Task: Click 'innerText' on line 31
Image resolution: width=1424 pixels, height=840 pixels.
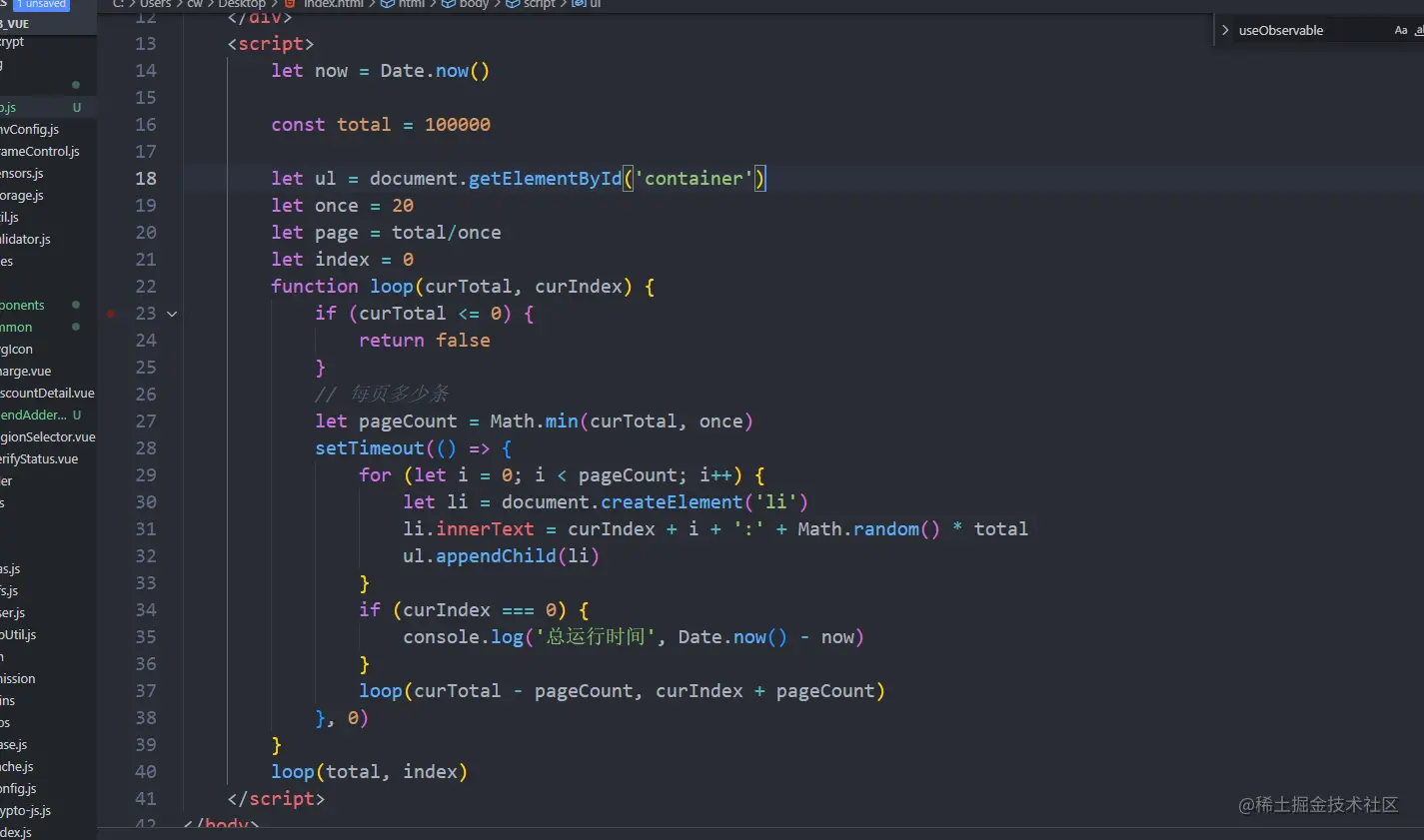Action: [485, 529]
